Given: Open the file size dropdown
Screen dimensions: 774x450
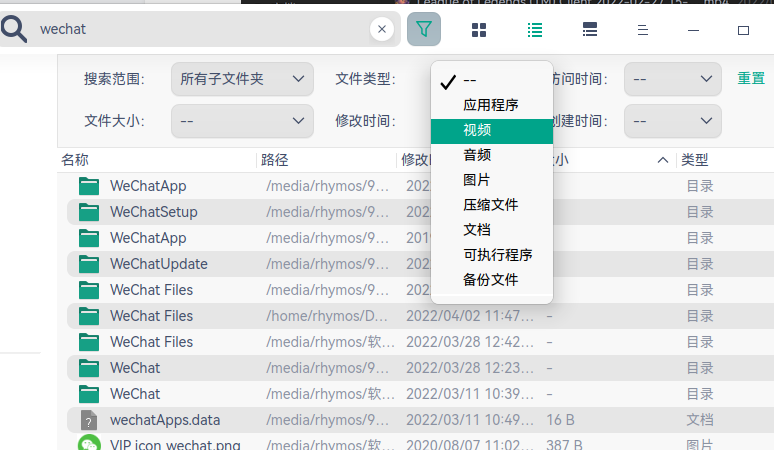Looking at the screenshot, I should [242, 121].
